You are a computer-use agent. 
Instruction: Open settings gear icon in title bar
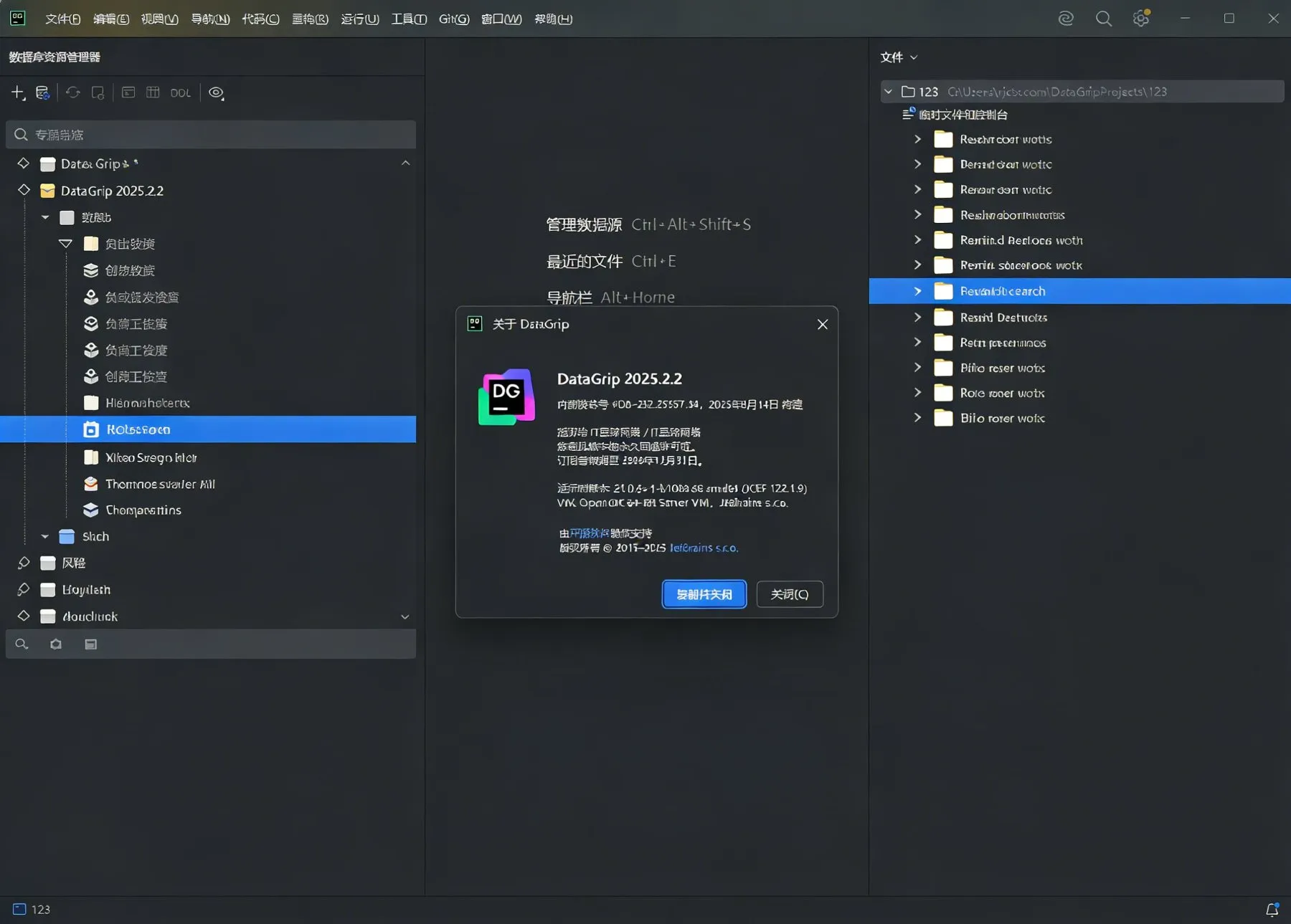[x=1141, y=18]
